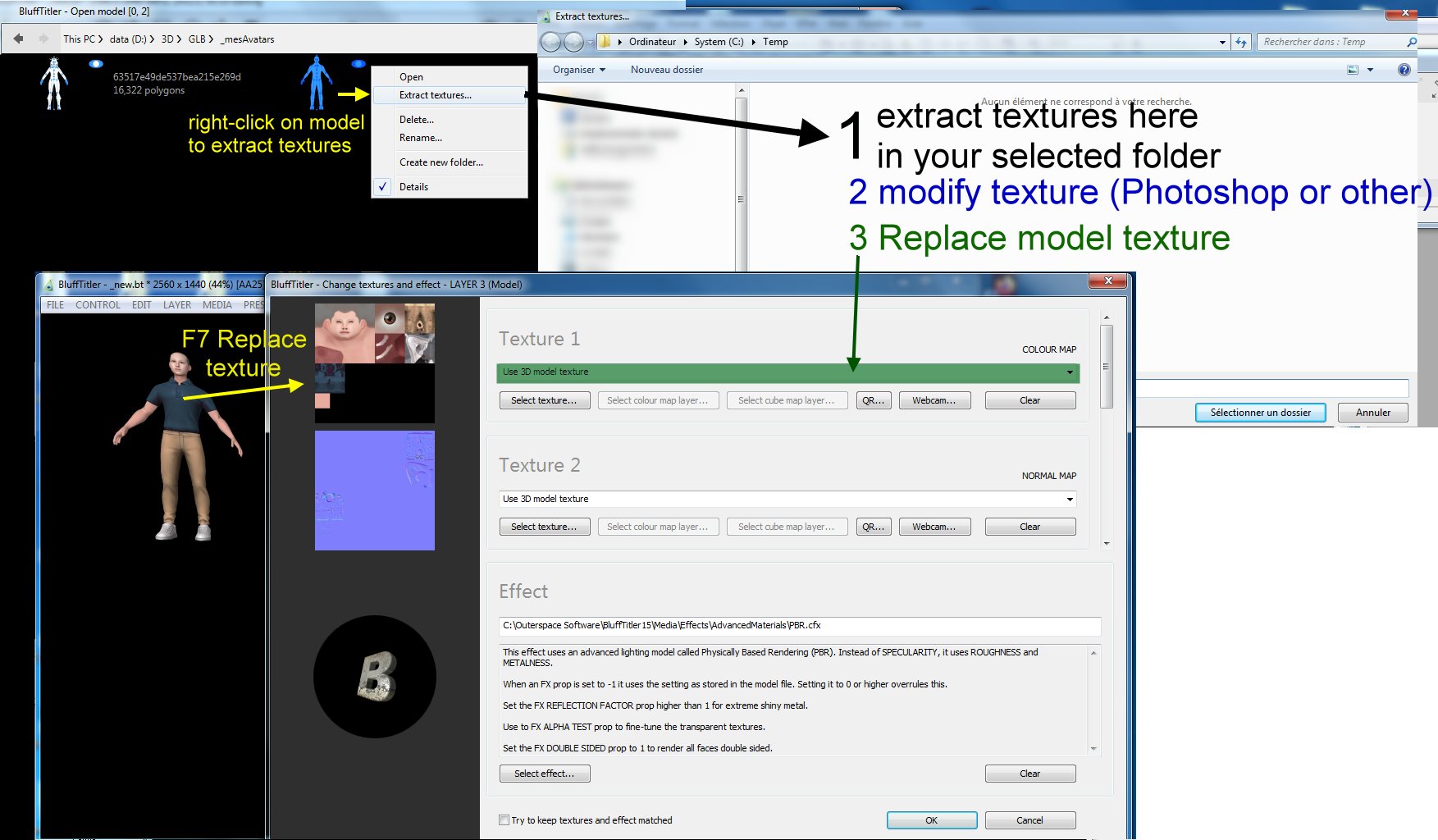Clear the selected effect
1438x840 pixels.
click(x=1030, y=774)
